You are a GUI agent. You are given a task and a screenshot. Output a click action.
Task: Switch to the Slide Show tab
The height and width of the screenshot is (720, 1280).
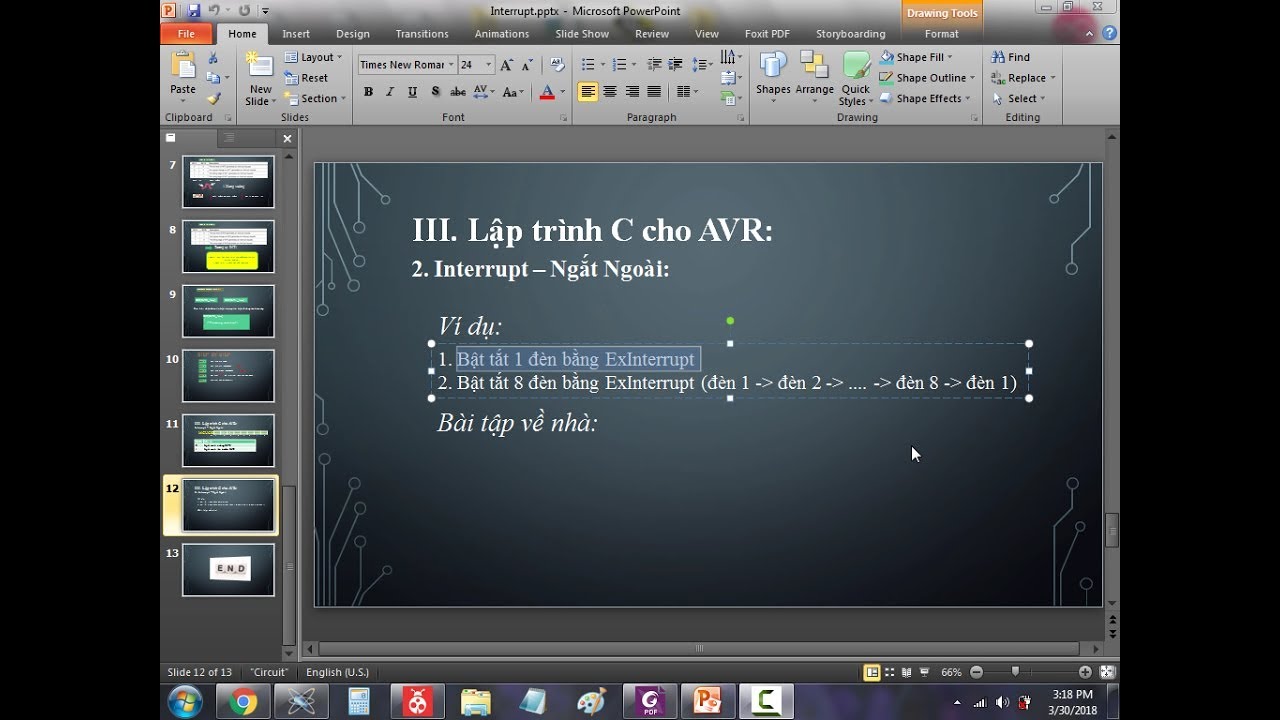pos(582,34)
